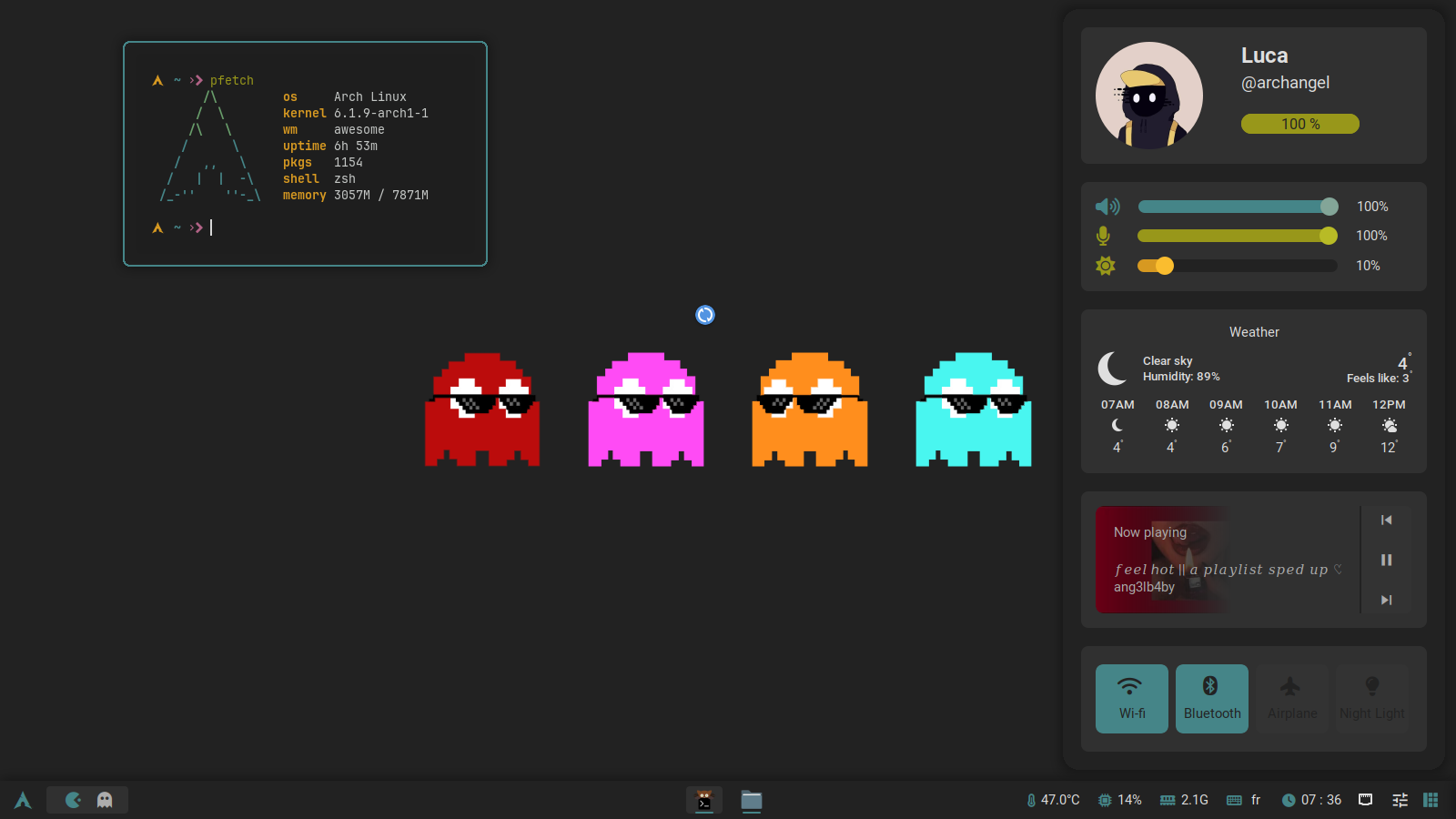Image resolution: width=1456 pixels, height=819 pixels.
Task: Toggle Bluetooth off
Action: point(1212,699)
